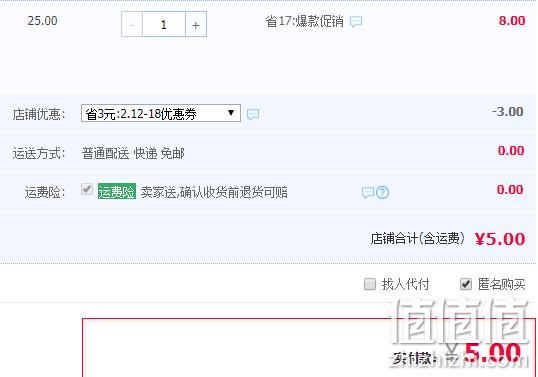Click comment icon next to coupon dropdown
The height and width of the screenshot is (377, 538).
tap(253, 114)
